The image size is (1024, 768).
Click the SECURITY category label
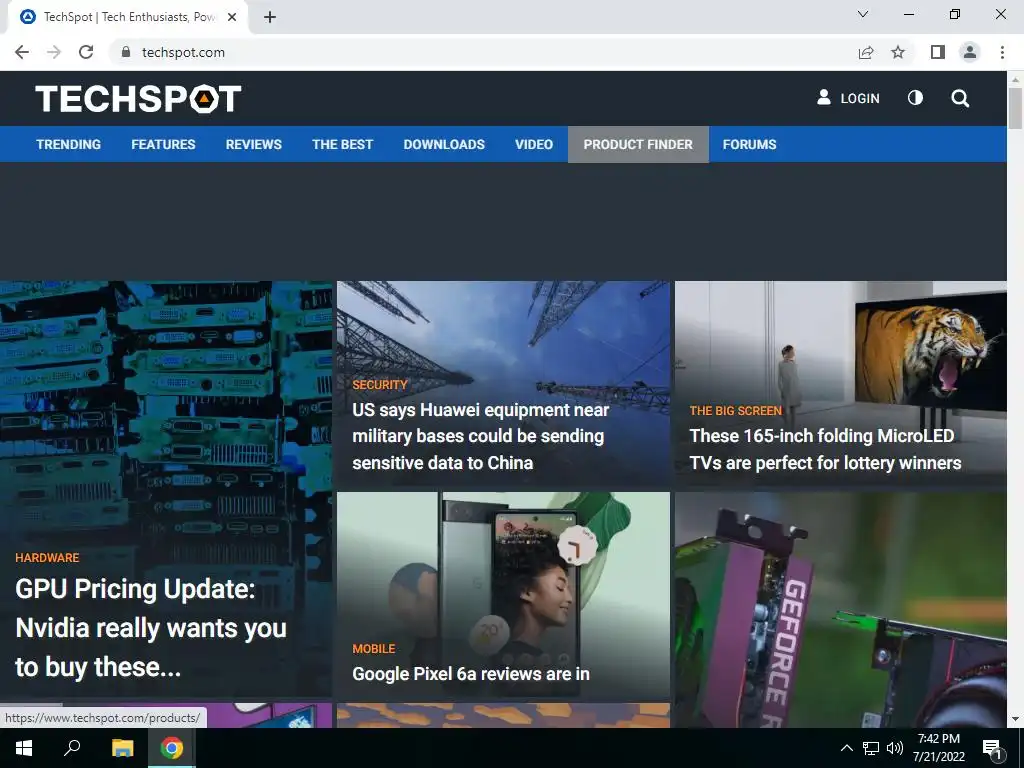tap(379, 385)
